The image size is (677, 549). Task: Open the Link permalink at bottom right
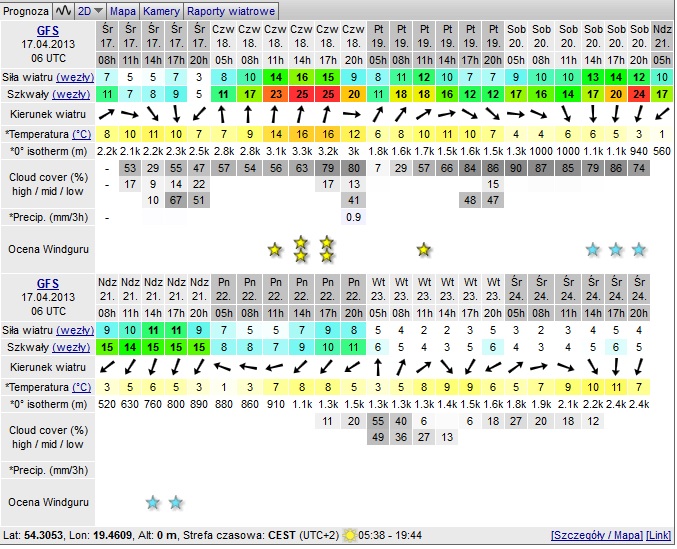coord(658,536)
